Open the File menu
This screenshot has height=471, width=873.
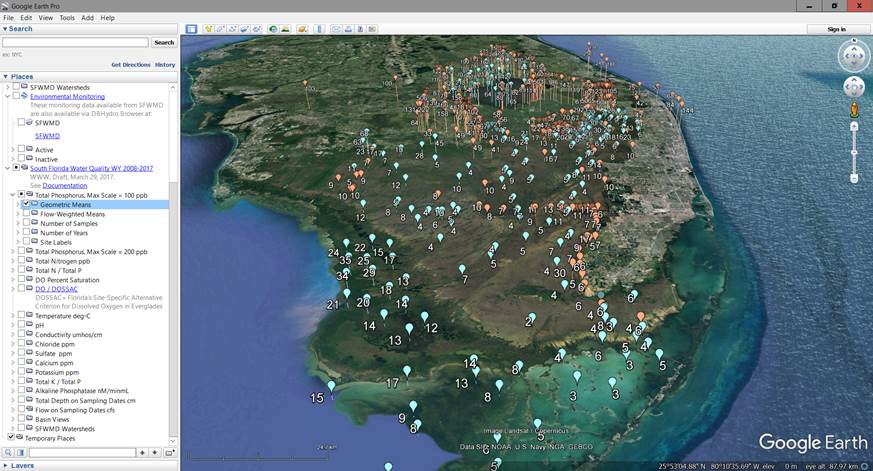click(8, 18)
